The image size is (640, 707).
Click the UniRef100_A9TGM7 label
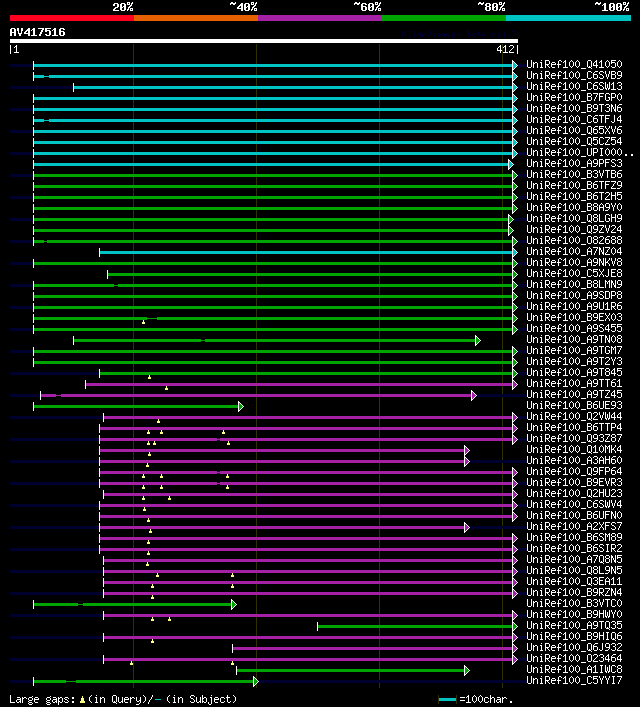tap(574, 350)
